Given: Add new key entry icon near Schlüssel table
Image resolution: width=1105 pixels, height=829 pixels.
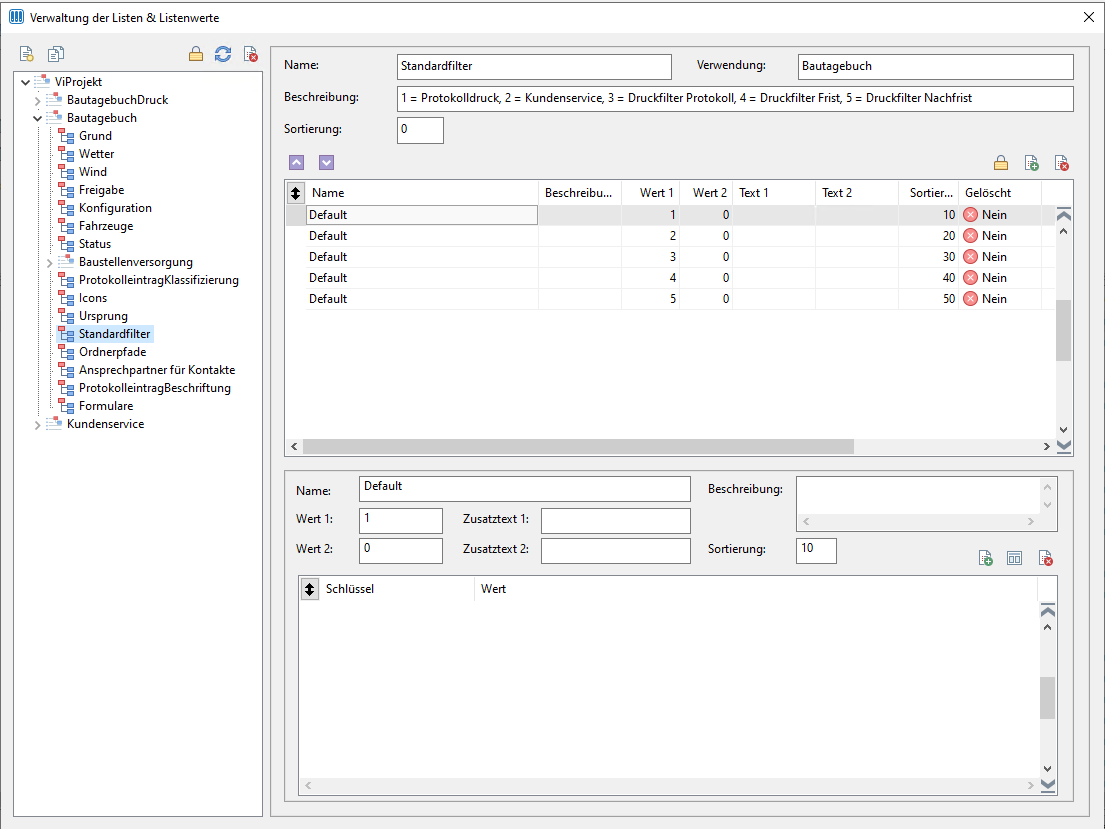Looking at the screenshot, I should coord(986,559).
